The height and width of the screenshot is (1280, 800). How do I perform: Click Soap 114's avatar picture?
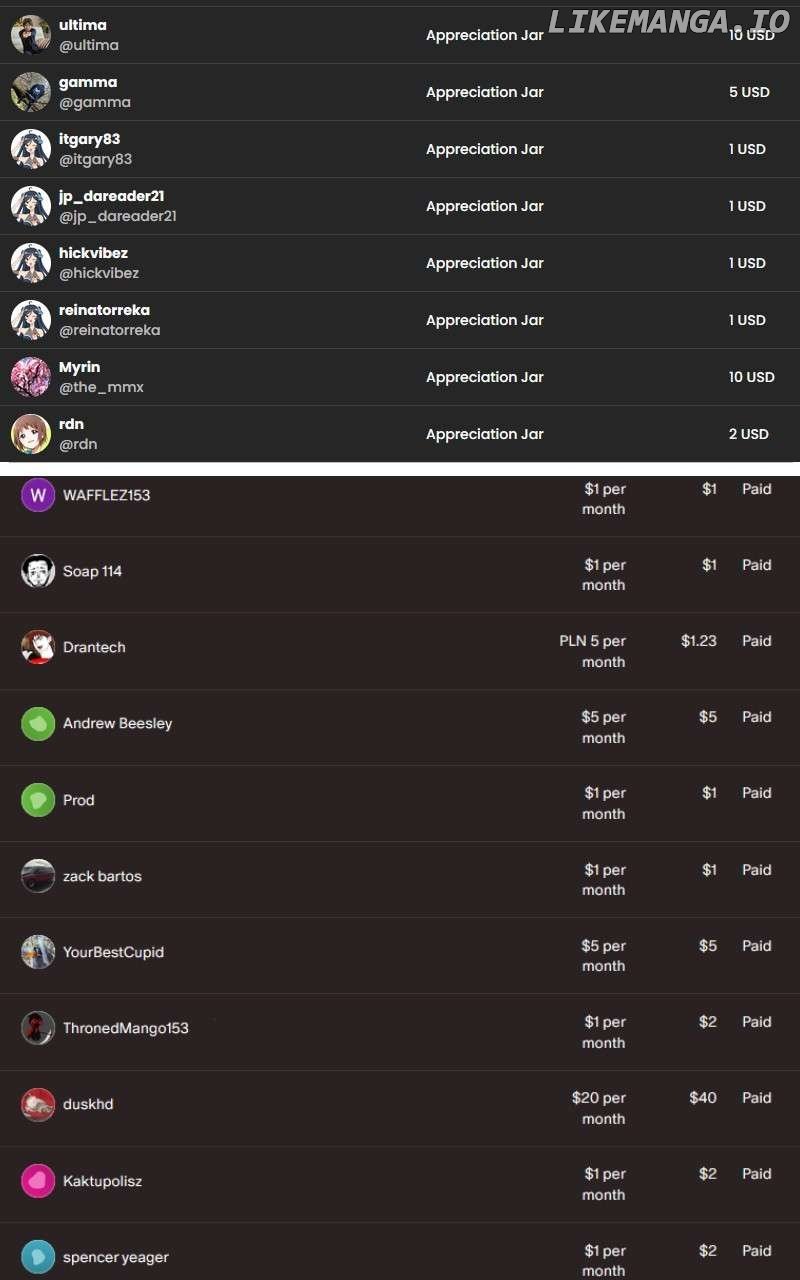click(38, 571)
